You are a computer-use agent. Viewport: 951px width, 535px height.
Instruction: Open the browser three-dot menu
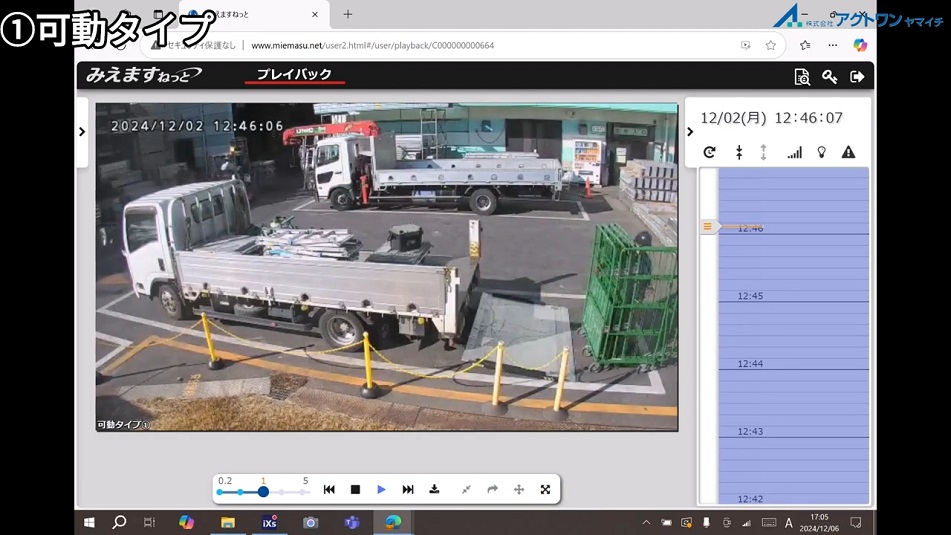[x=833, y=45]
